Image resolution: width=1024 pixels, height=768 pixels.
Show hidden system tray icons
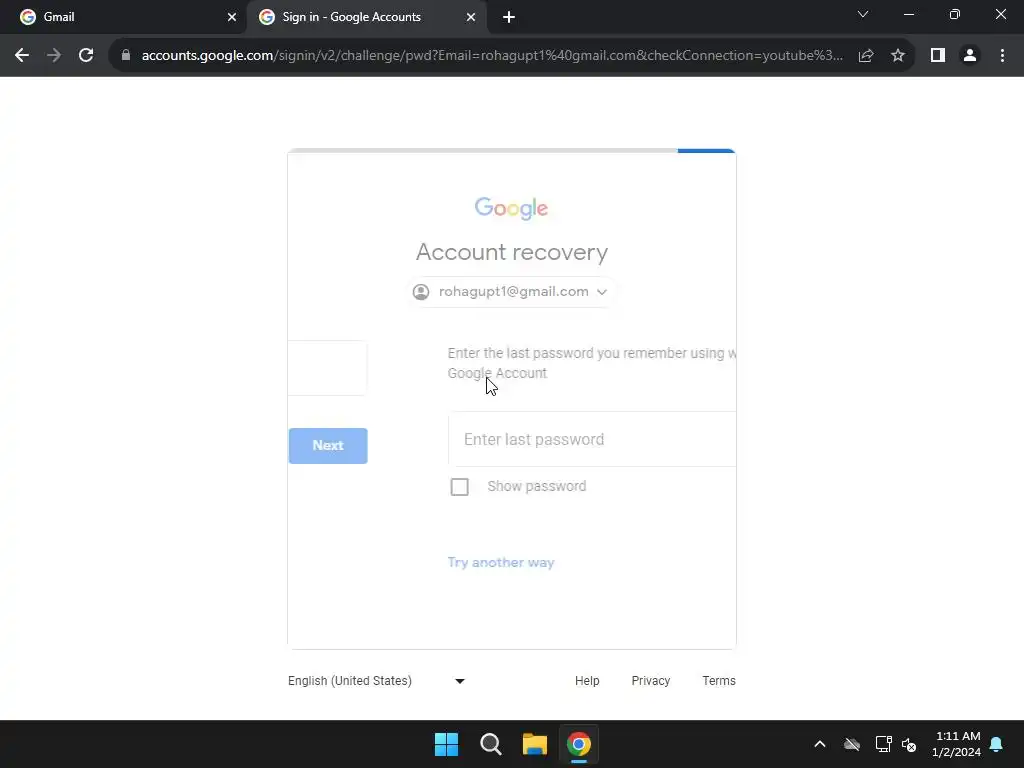pos(820,744)
